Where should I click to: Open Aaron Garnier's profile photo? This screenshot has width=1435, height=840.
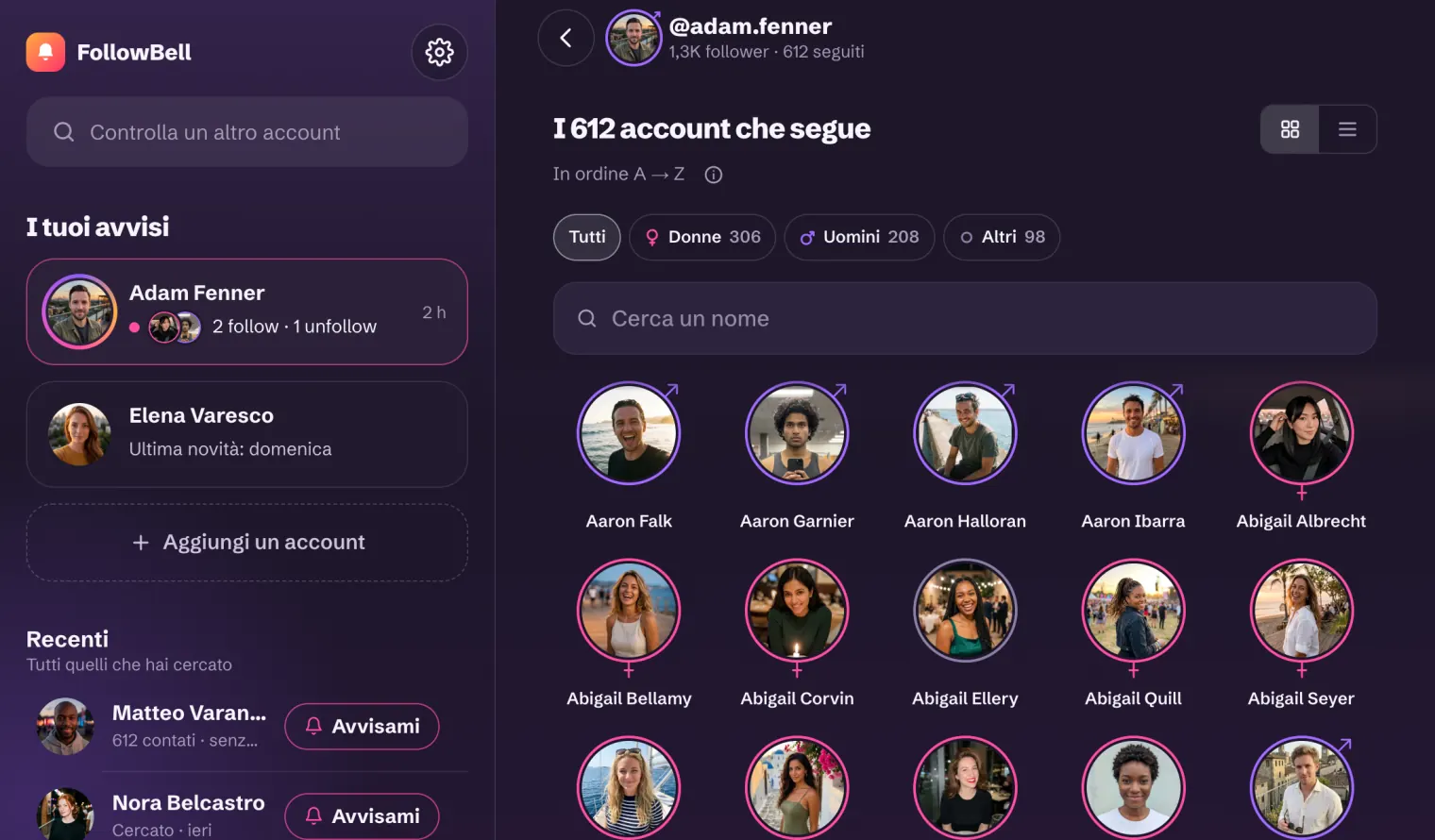click(797, 433)
